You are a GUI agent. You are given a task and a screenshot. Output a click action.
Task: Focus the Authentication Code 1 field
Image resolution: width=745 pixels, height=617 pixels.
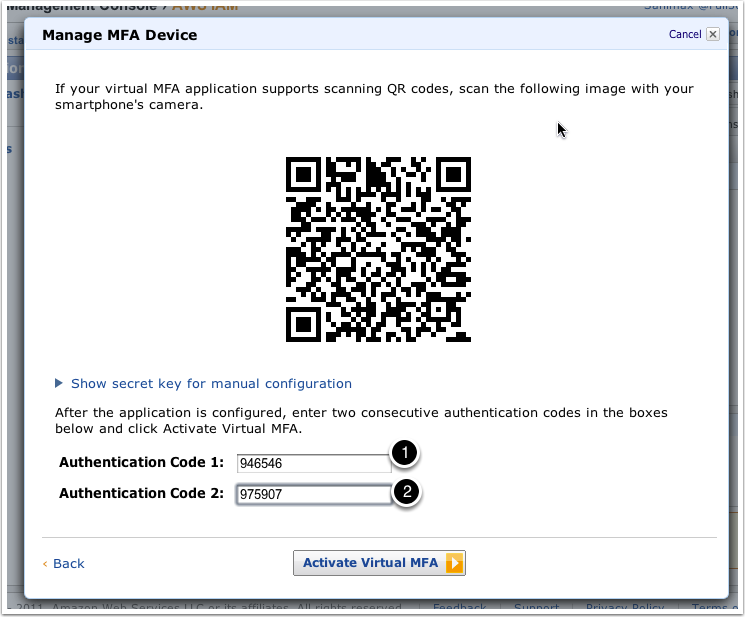[x=314, y=463]
